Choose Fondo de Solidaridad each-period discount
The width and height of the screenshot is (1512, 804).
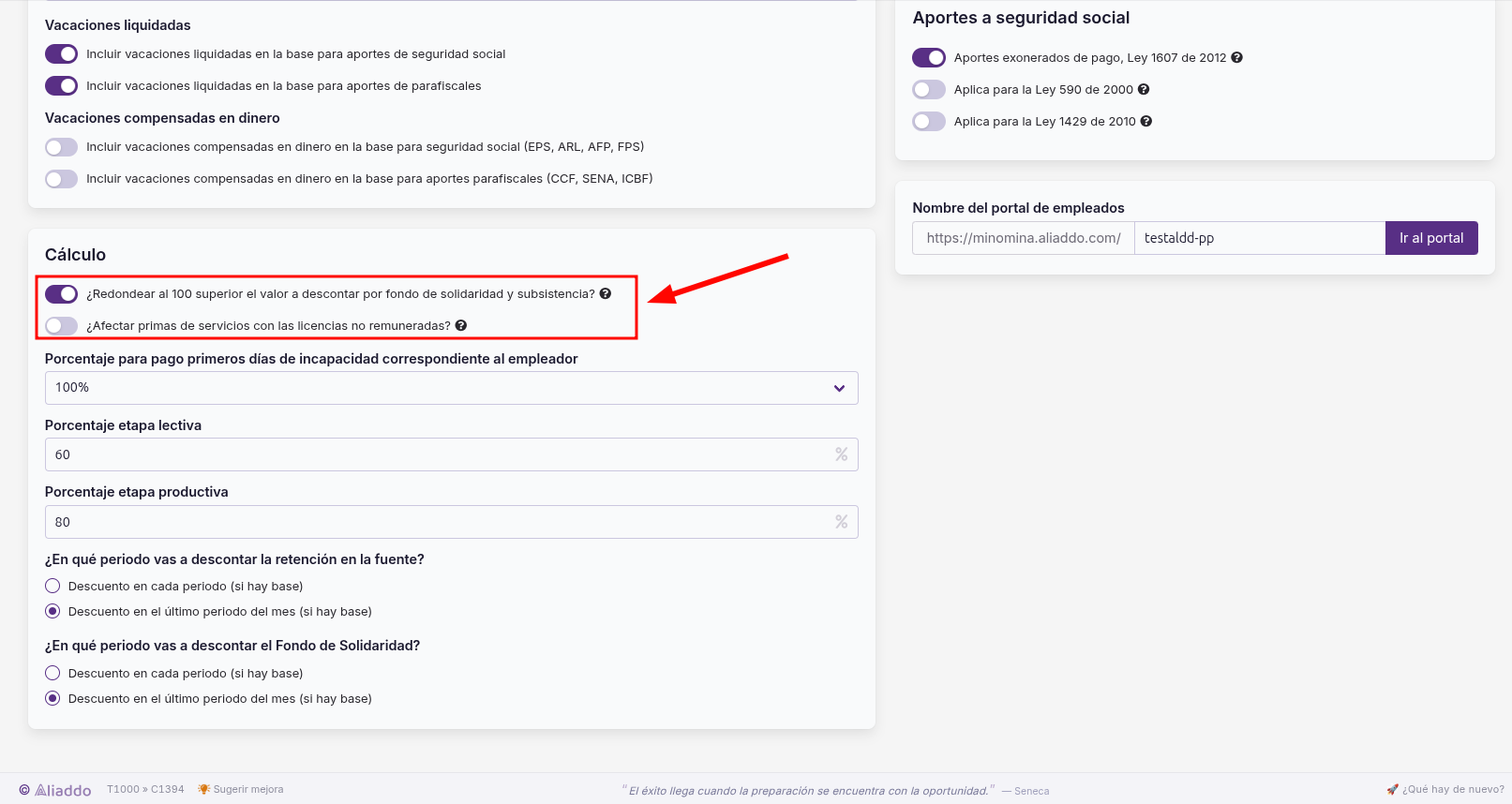coord(52,674)
